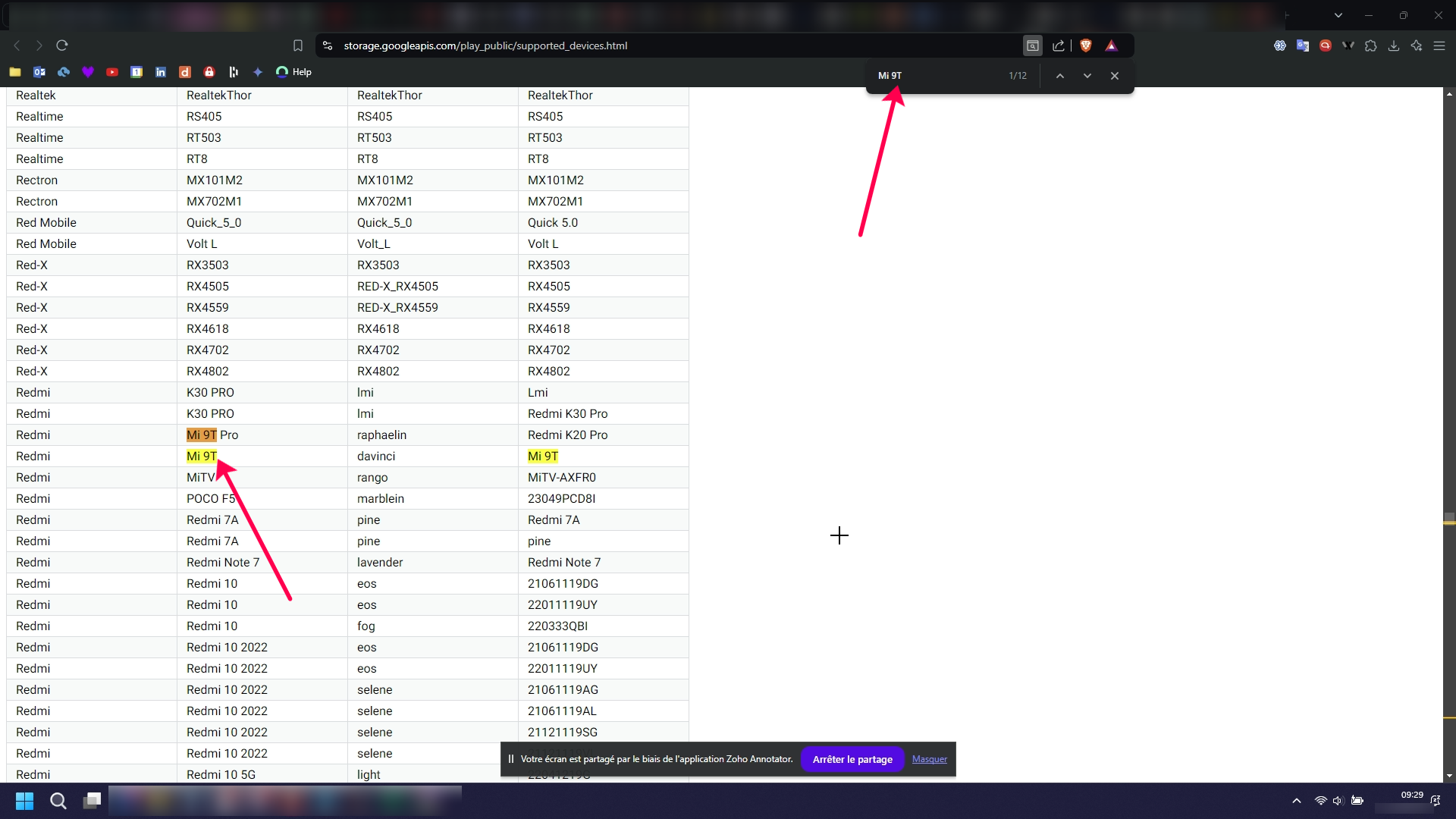This screenshot has height=819, width=1456.
Task: Bookmark this page with bookmark icon
Action: click(298, 45)
